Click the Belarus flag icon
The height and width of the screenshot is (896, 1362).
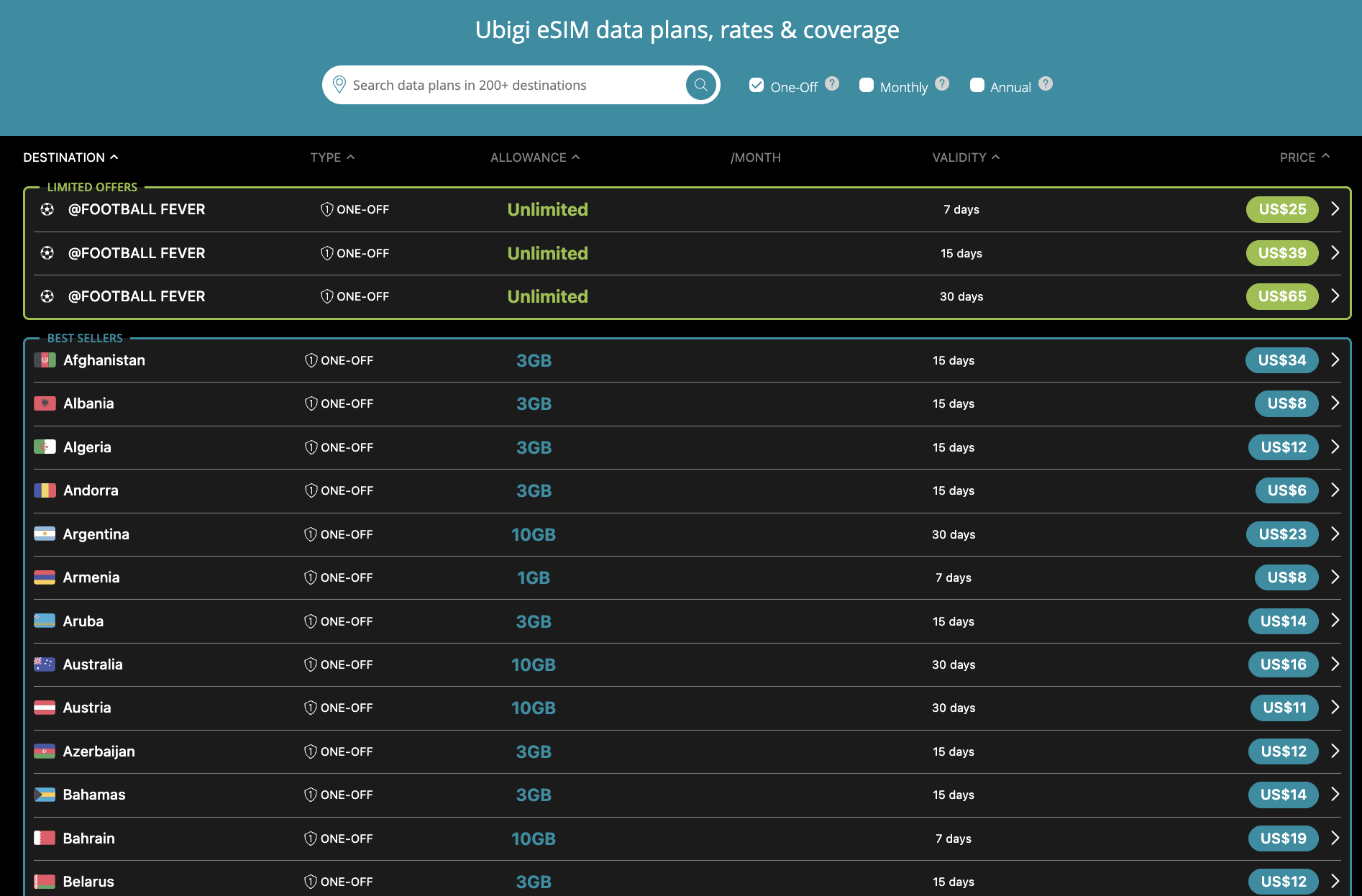pyautogui.click(x=45, y=882)
